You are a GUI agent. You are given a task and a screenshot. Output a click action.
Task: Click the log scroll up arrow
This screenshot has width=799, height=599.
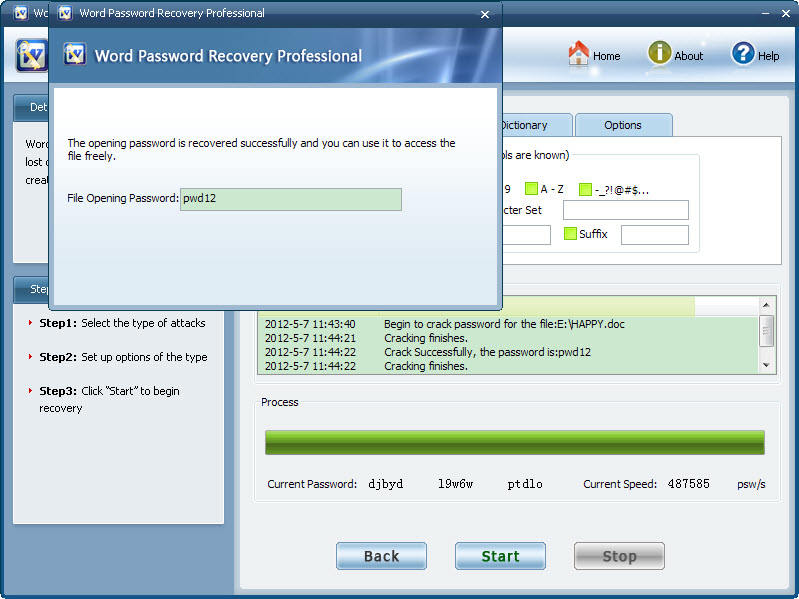coord(766,305)
